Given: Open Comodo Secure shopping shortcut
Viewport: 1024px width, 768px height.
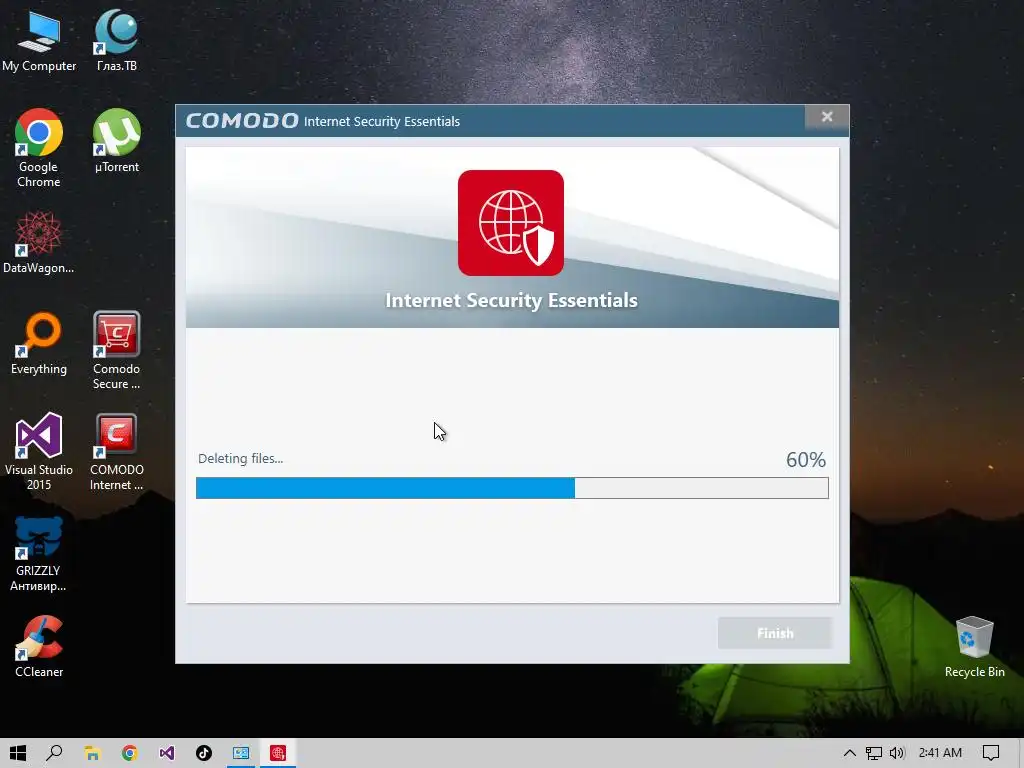Looking at the screenshot, I should (x=116, y=351).
